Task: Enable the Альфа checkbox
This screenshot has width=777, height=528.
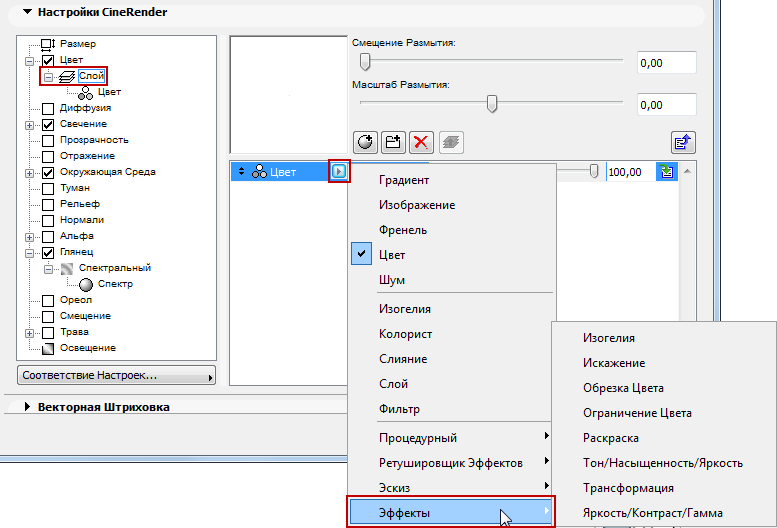Action: (x=48, y=237)
